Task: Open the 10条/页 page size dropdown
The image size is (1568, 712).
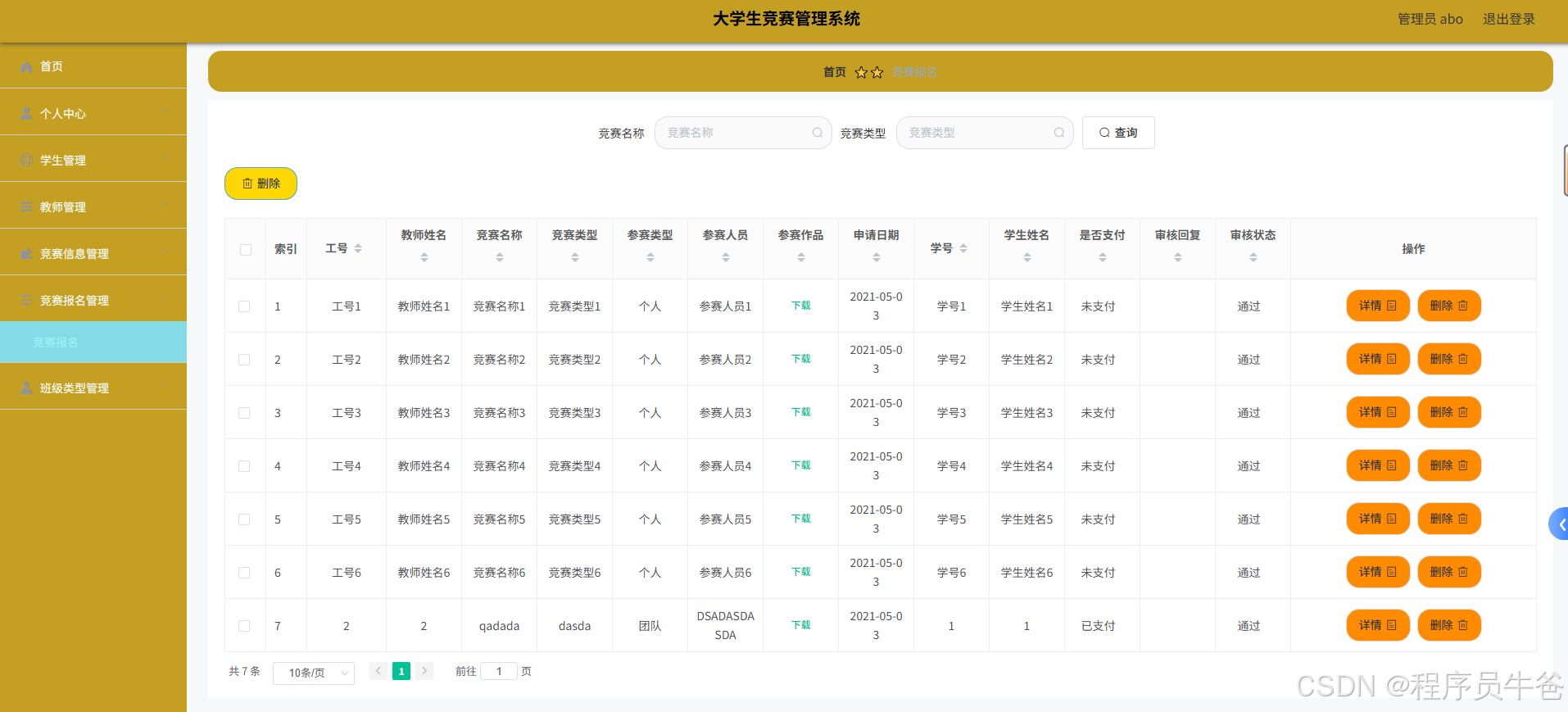Action: (314, 673)
